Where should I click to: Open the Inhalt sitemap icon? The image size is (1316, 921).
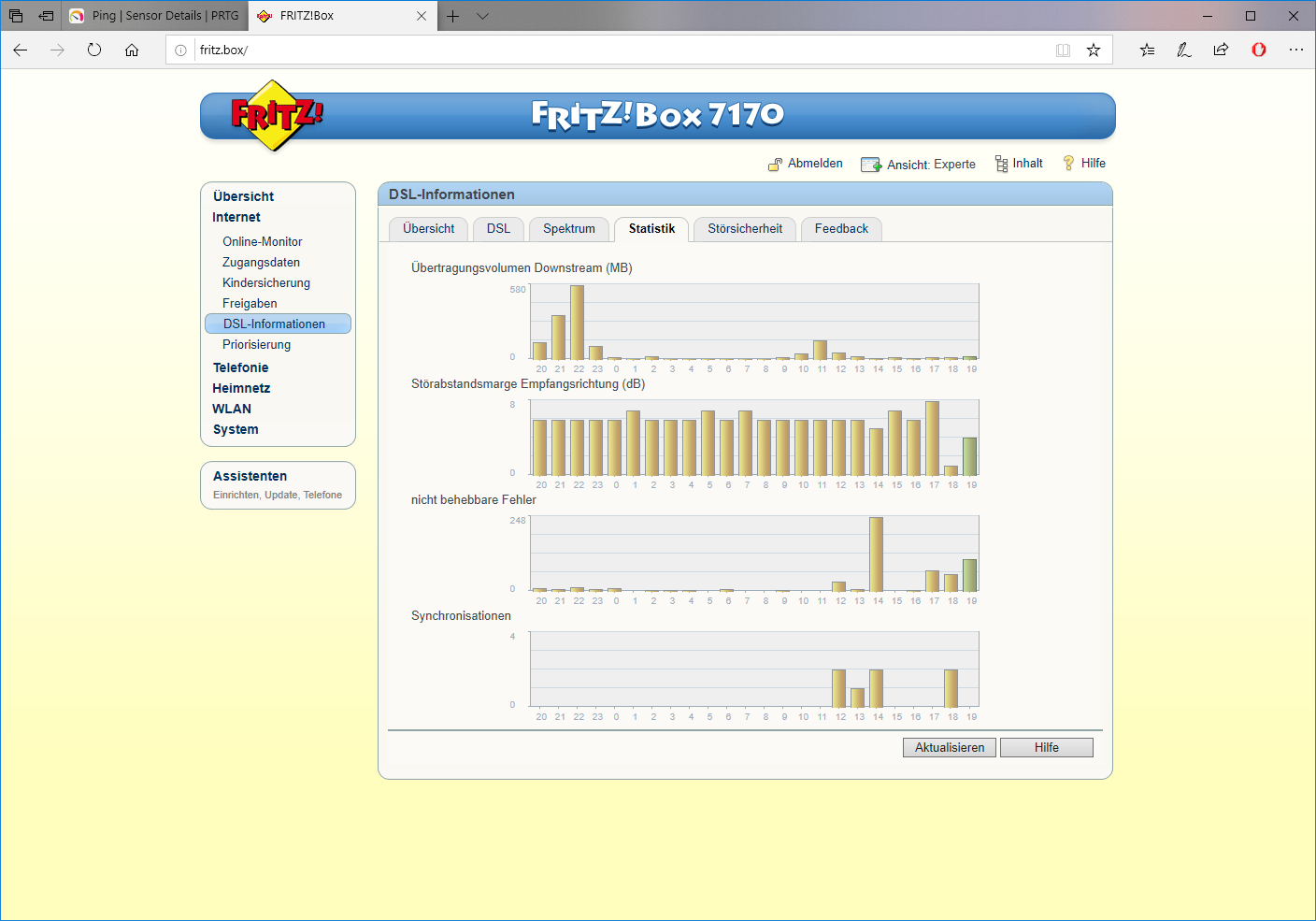tap(1001, 164)
